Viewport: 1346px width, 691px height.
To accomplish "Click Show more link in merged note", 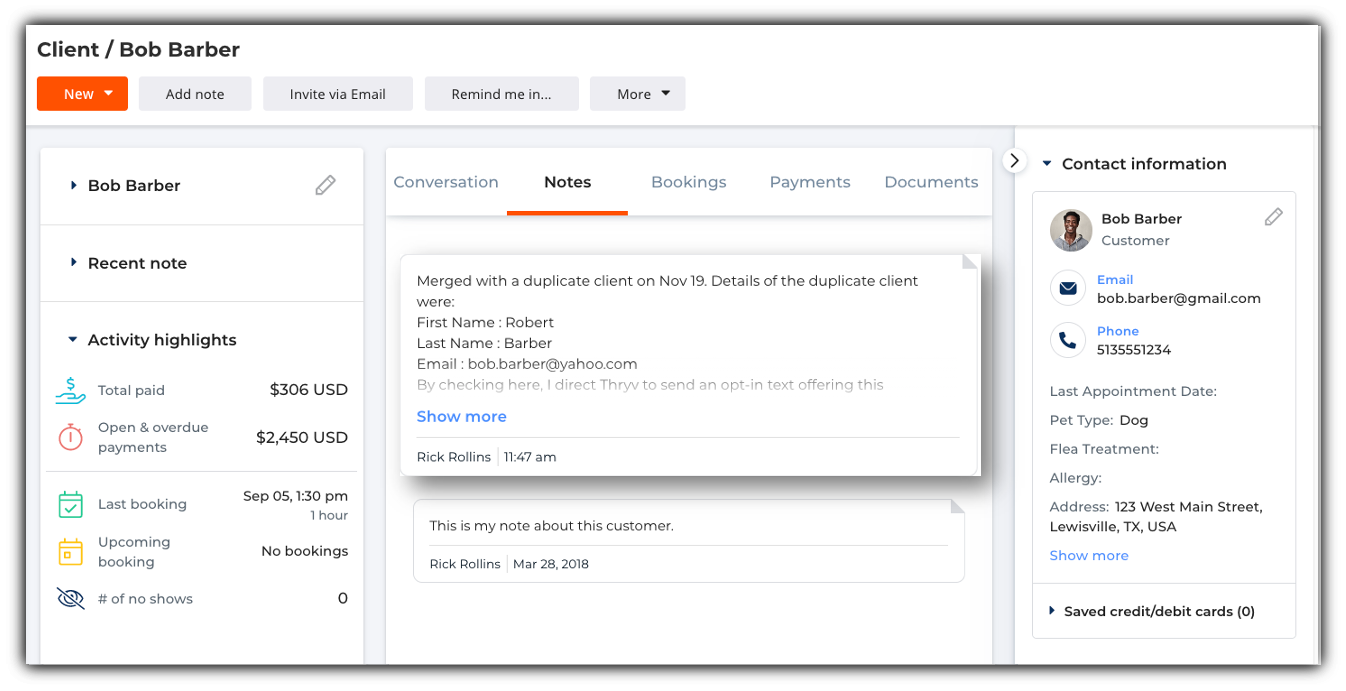I will pos(461,416).
